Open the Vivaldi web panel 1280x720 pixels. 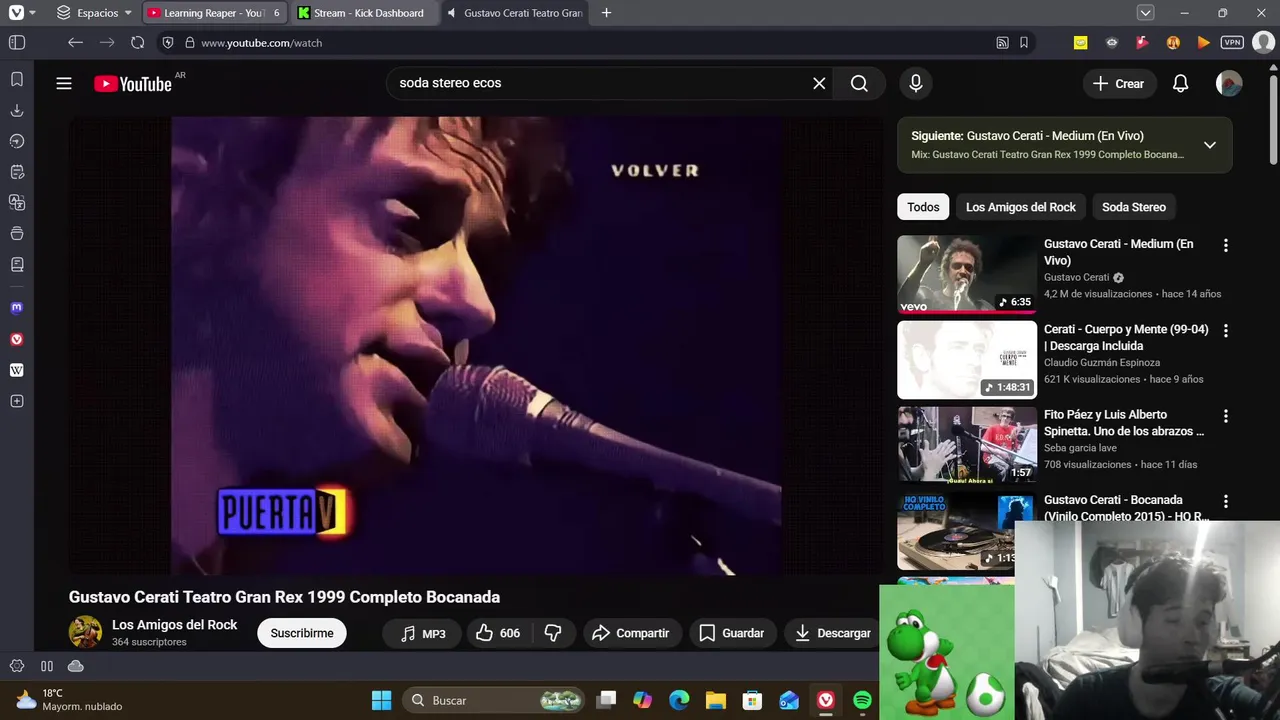17,339
